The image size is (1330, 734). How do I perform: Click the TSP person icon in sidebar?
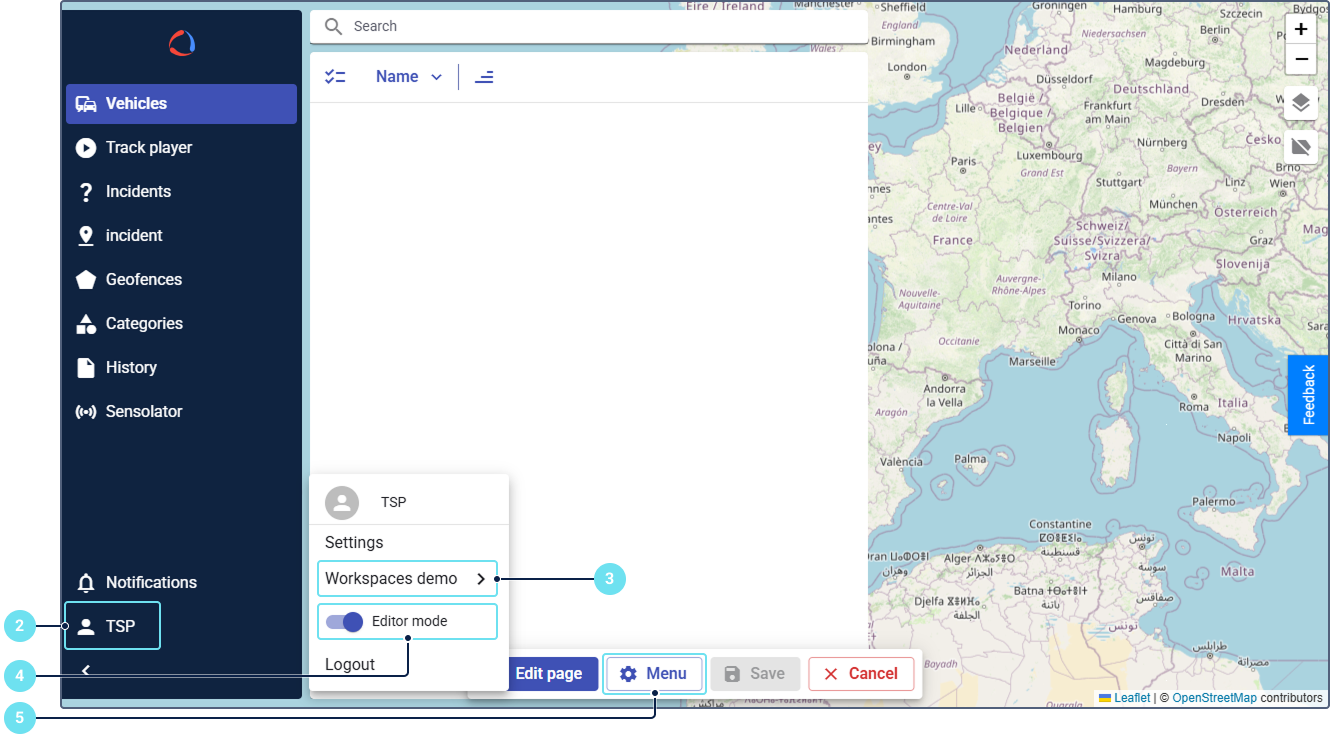pyautogui.click(x=86, y=627)
